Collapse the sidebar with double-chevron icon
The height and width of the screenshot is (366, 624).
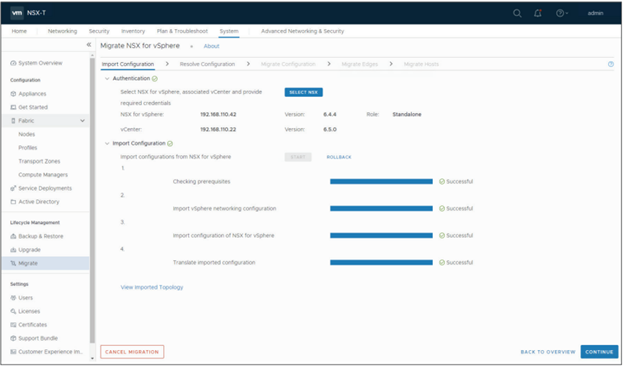pyautogui.click(x=89, y=45)
